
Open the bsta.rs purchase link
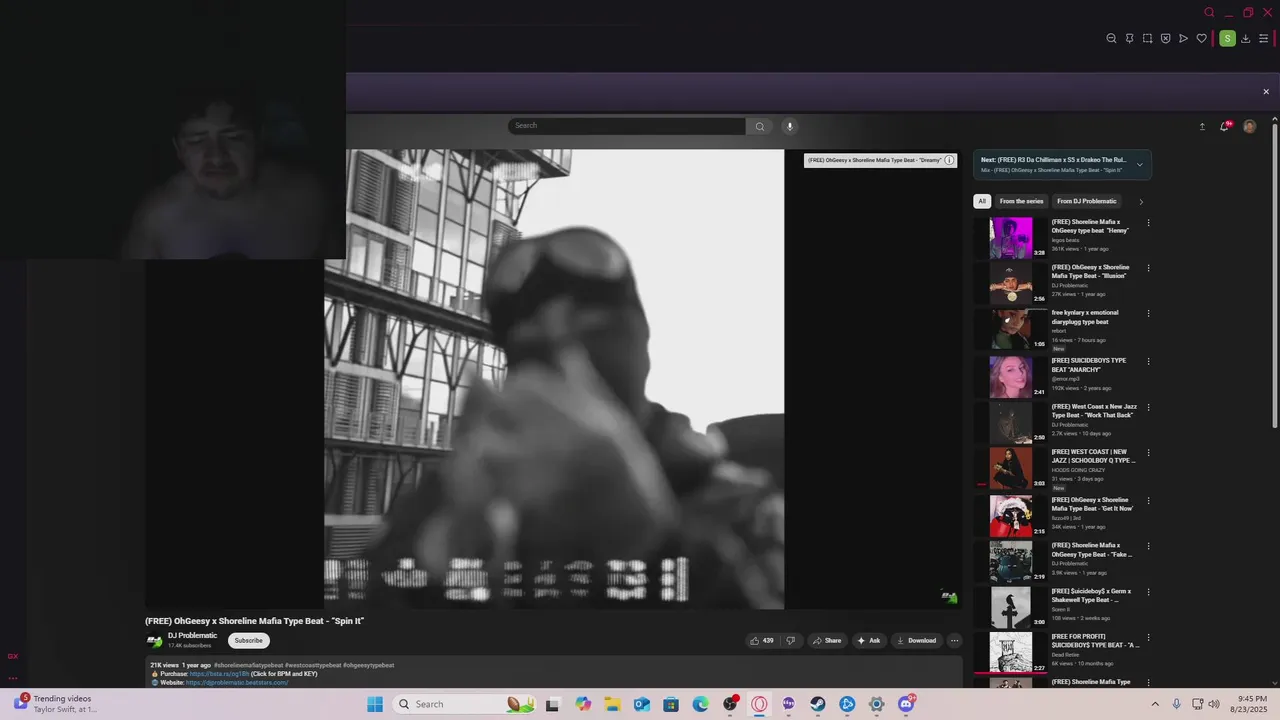(219, 674)
